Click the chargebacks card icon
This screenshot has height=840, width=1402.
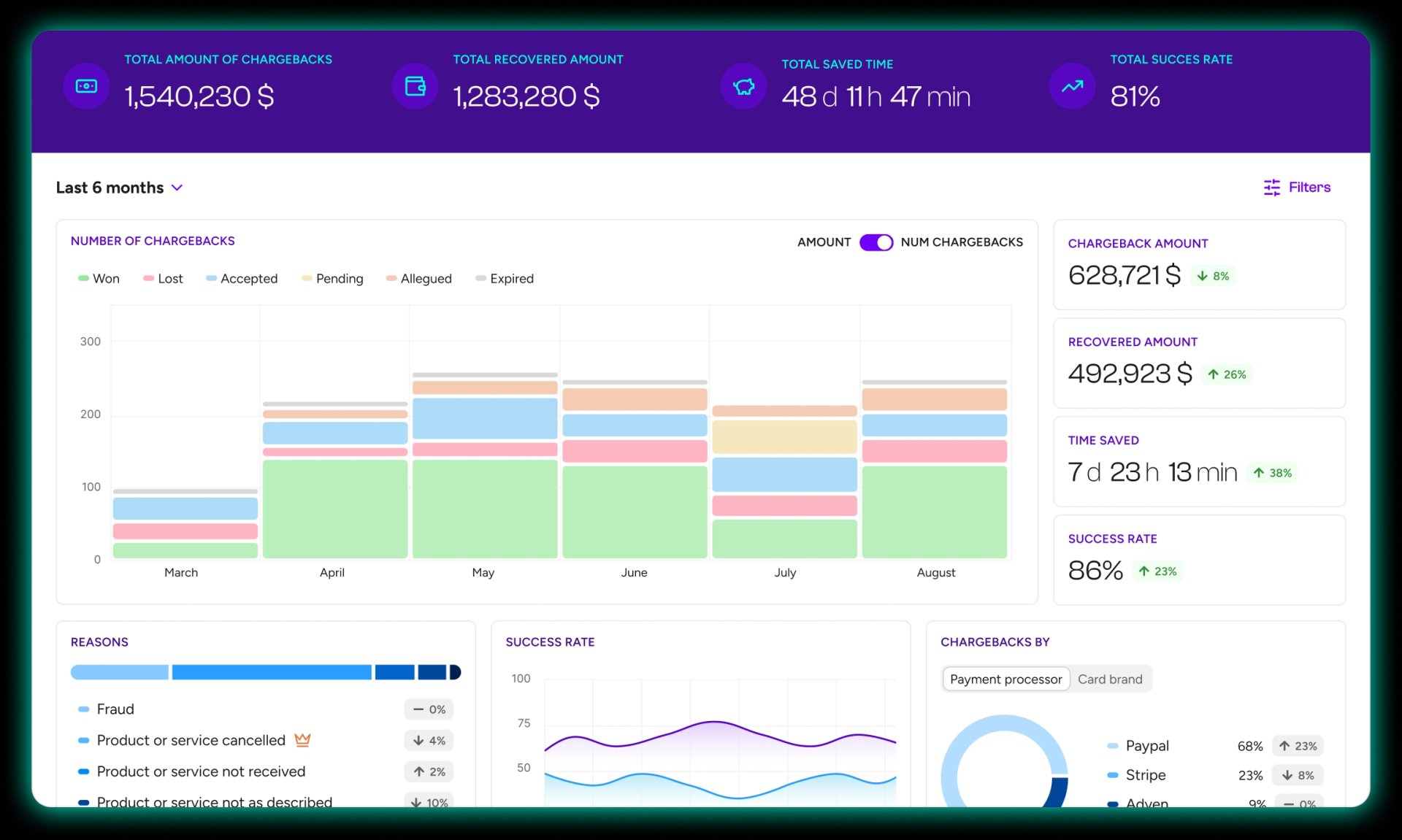[x=85, y=86]
